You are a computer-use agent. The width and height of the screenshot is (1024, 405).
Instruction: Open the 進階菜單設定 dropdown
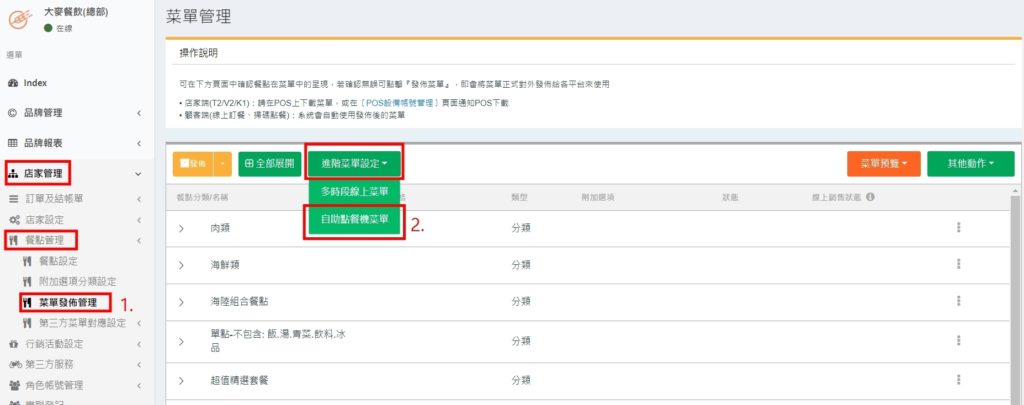(x=355, y=163)
